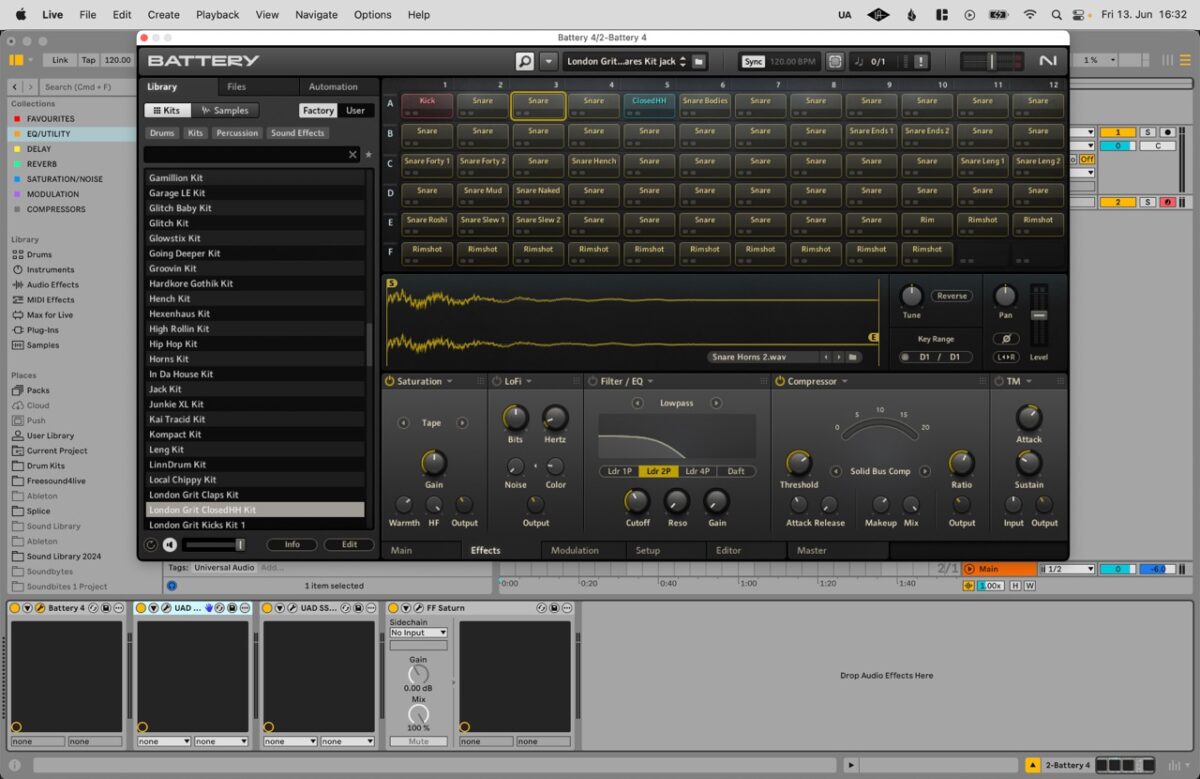Open the FF Saturn Sidechain No Input dropdown
Image resolution: width=1200 pixels, height=779 pixels.
pyautogui.click(x=419, y=632)
